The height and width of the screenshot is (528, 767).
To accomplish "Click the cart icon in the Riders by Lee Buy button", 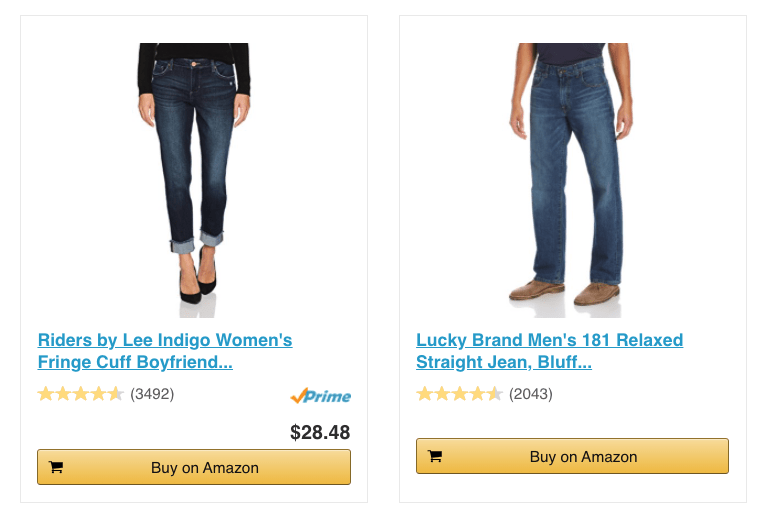I will (56, 467).
